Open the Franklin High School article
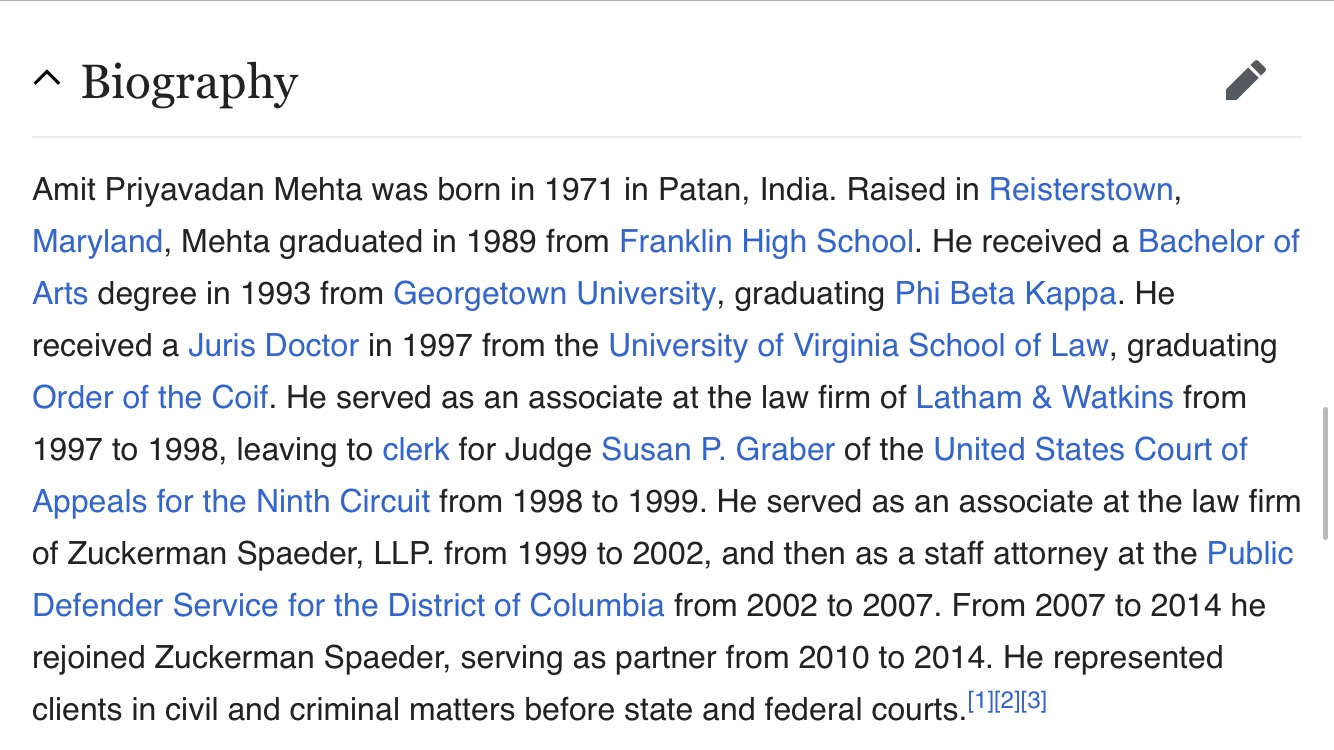 [x=766, y=241]
